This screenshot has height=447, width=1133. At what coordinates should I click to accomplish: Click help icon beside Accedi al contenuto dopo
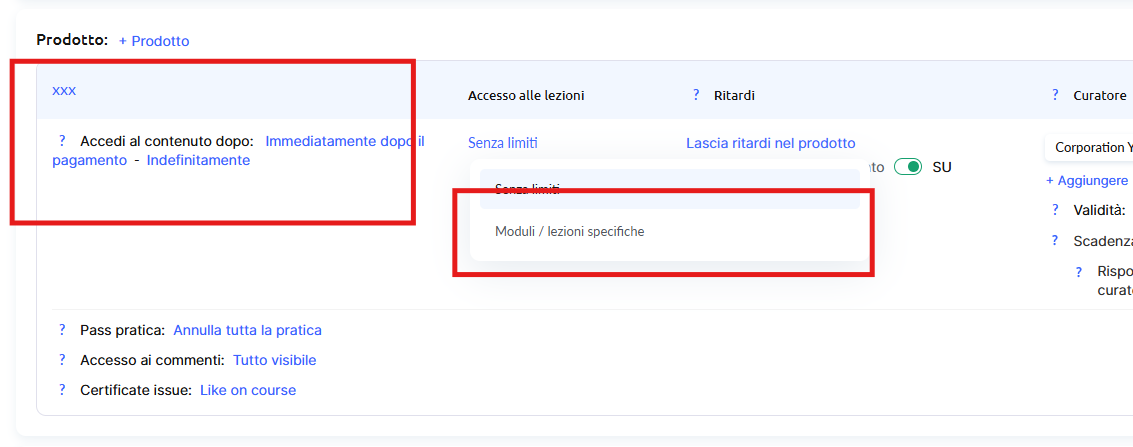point(62,141)
